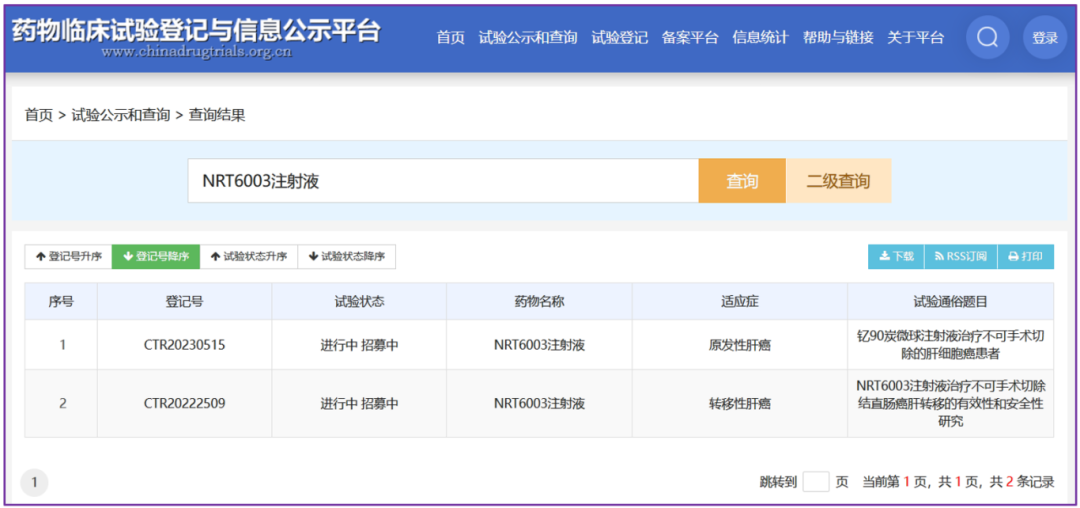
Task: Click the RSS订阅 button
Action: point(961,257)
